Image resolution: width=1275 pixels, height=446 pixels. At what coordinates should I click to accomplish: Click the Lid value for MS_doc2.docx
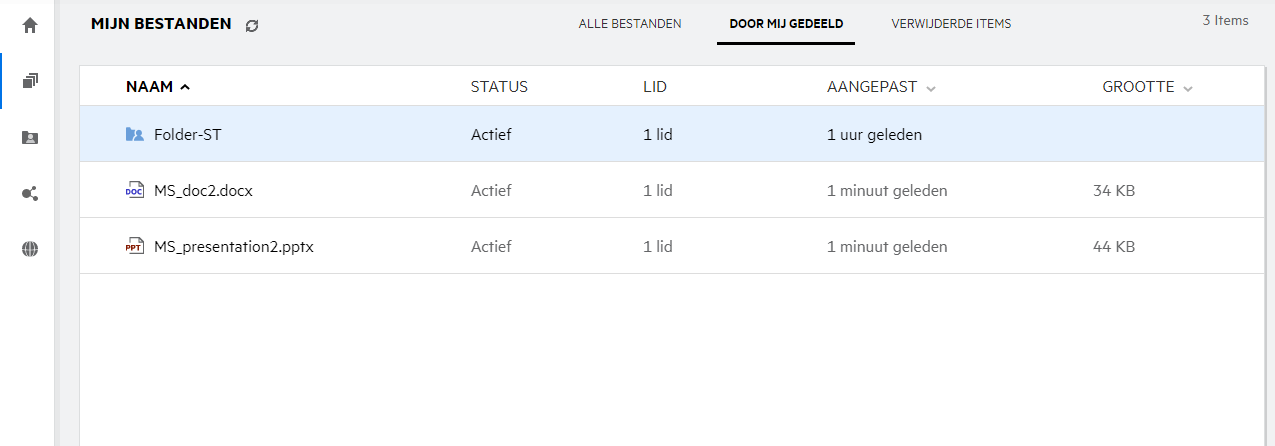pos(657,190)
